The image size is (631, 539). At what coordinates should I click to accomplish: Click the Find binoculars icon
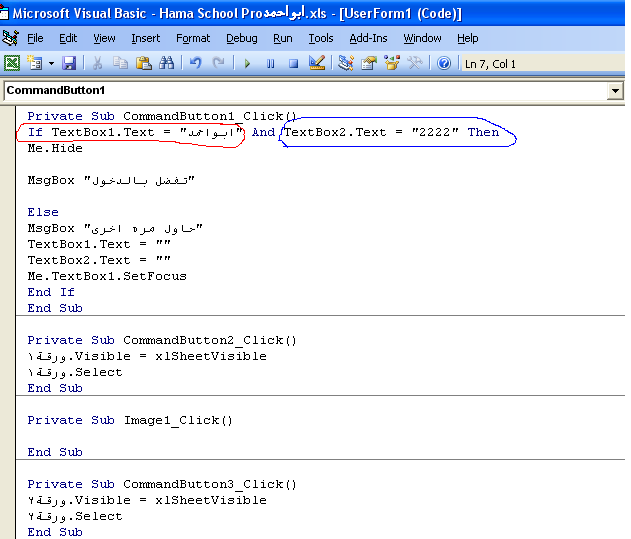click(166, 63)
